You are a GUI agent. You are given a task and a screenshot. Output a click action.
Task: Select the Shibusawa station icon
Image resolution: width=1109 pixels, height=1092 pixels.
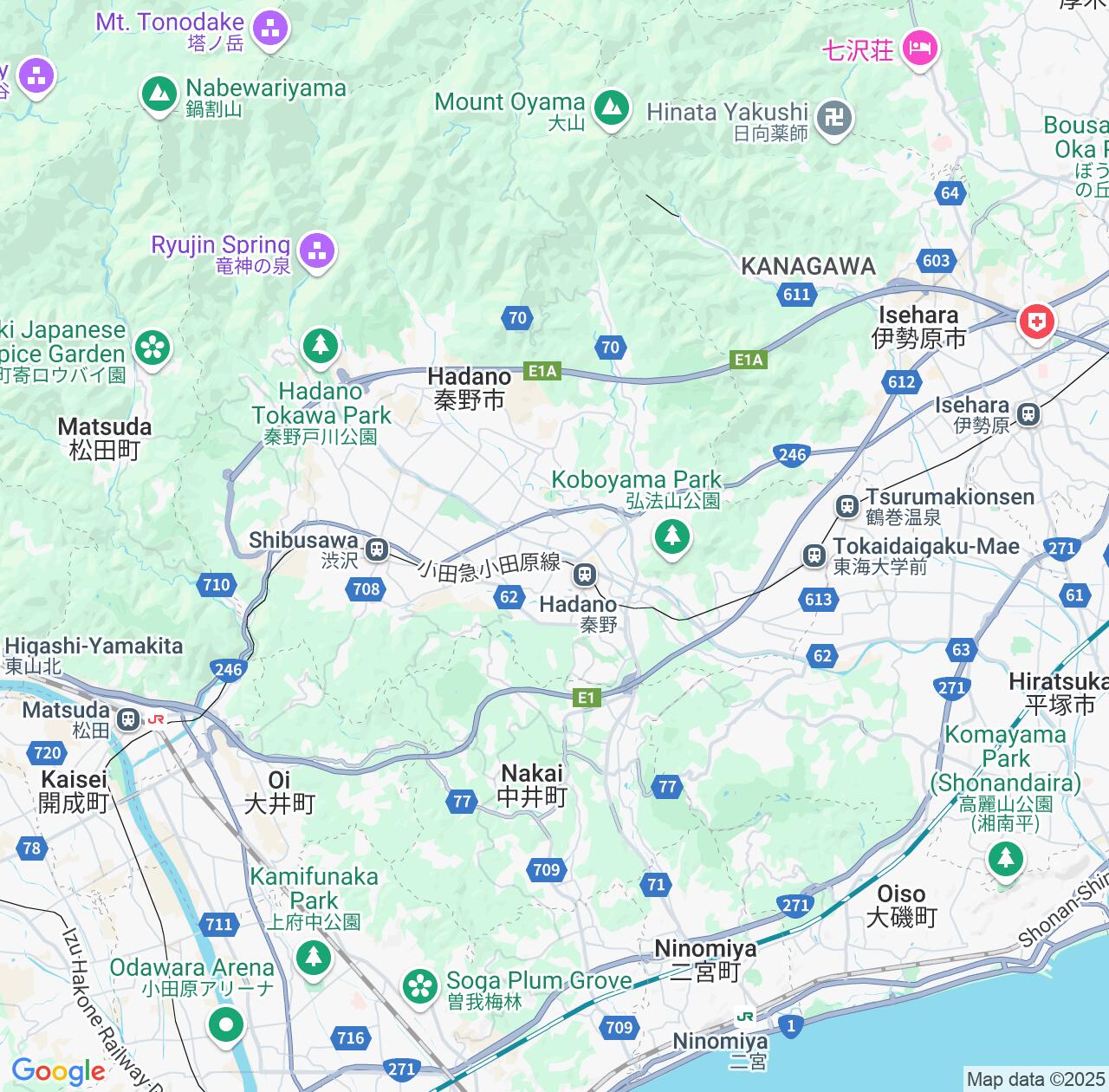click(x=377, y=549)
